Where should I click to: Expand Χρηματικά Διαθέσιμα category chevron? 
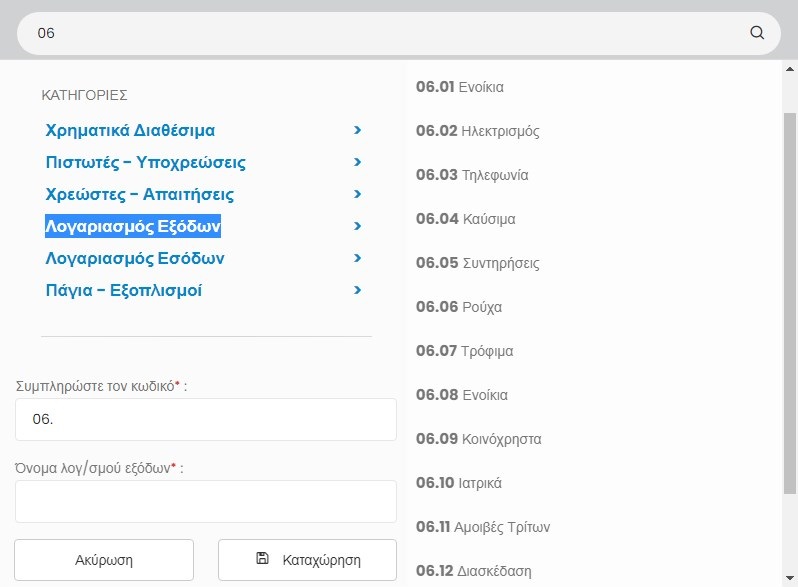coord(357,130)
